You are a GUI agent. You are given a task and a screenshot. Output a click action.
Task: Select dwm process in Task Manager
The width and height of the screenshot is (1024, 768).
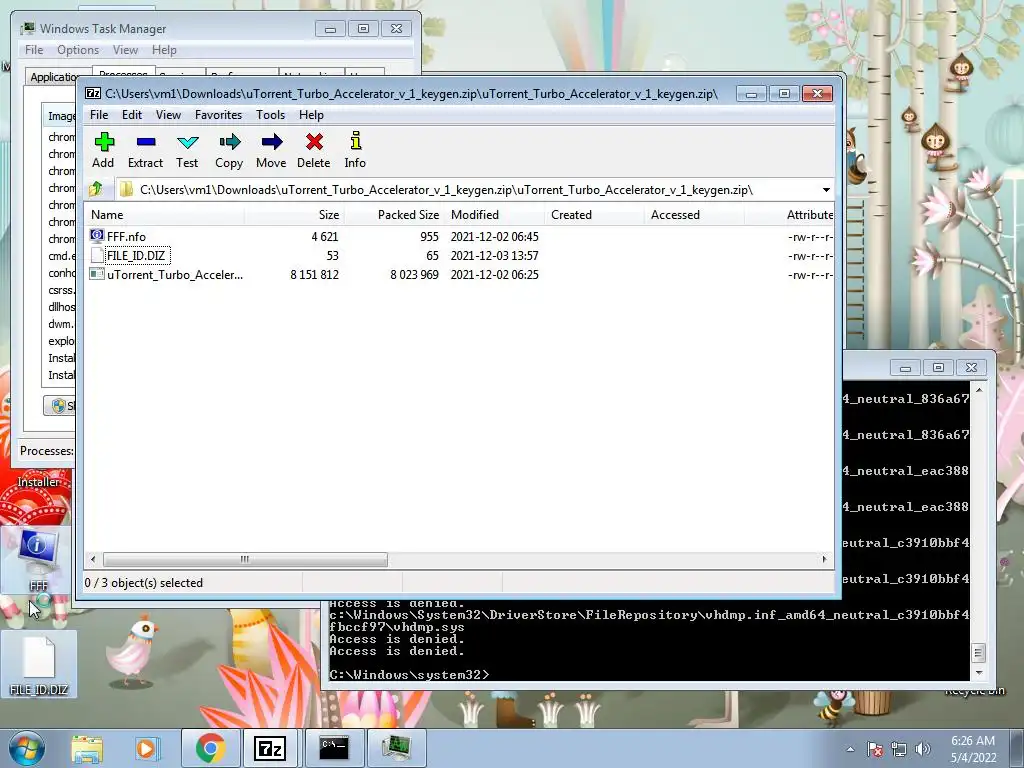click(61, 324)
